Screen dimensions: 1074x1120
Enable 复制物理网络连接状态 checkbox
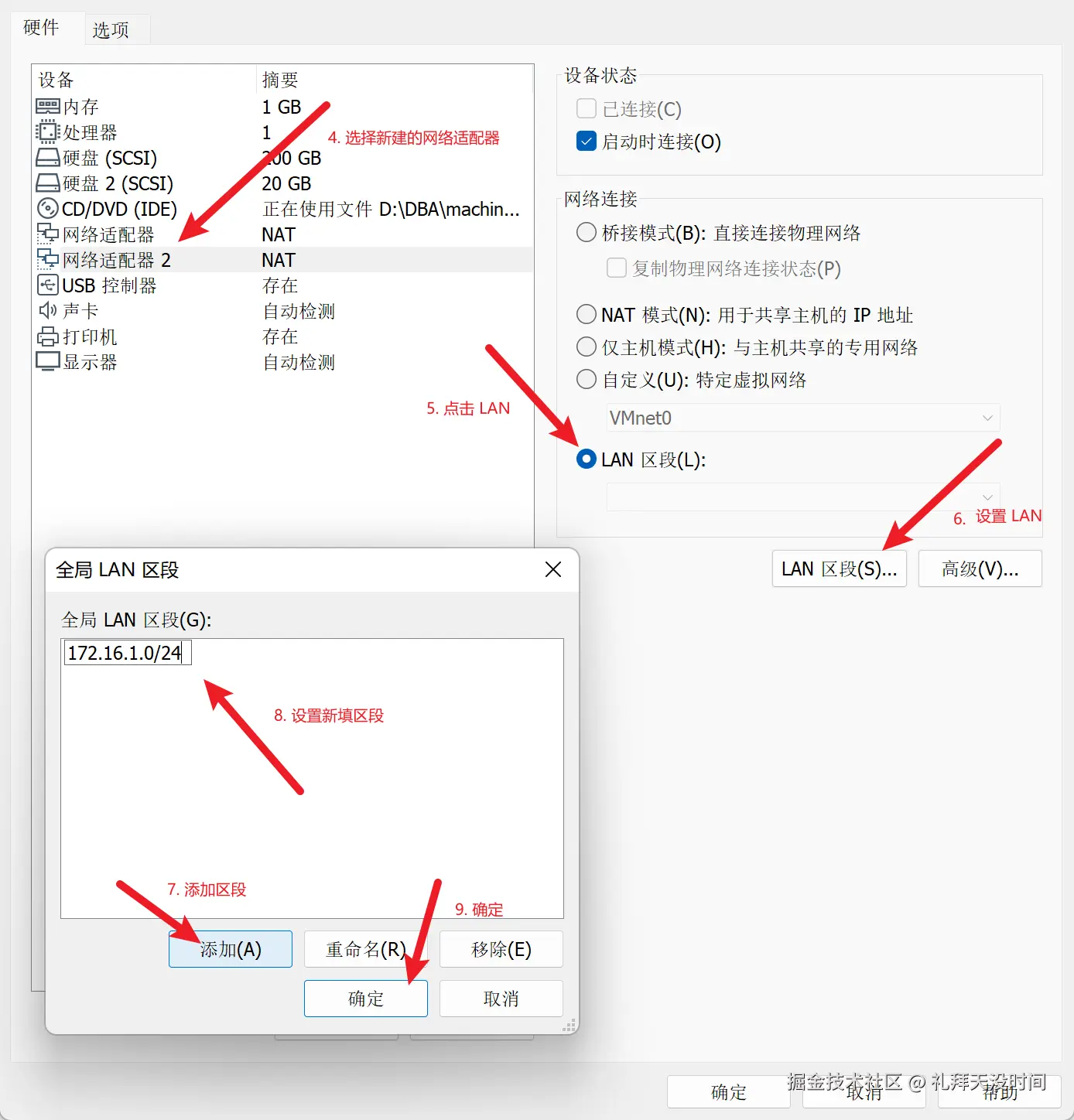coord(616,268)
